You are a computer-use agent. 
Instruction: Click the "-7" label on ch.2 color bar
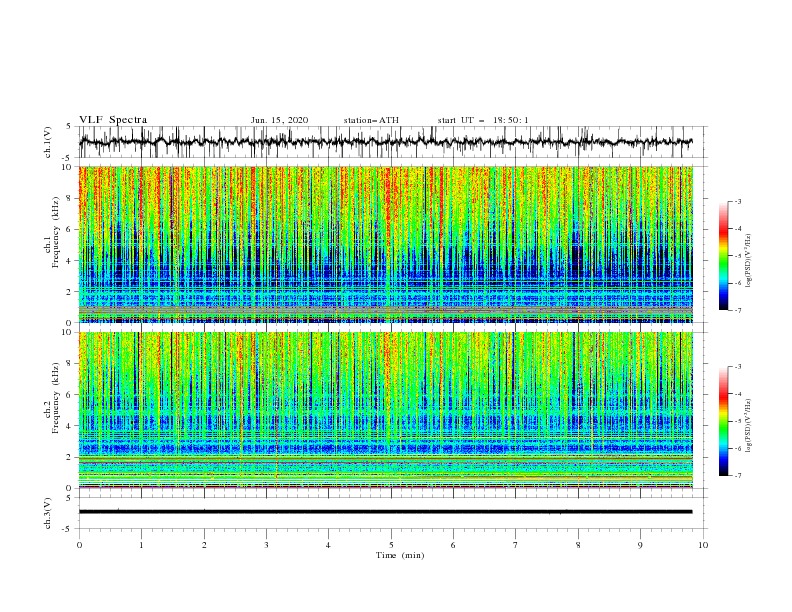[738, 475]
